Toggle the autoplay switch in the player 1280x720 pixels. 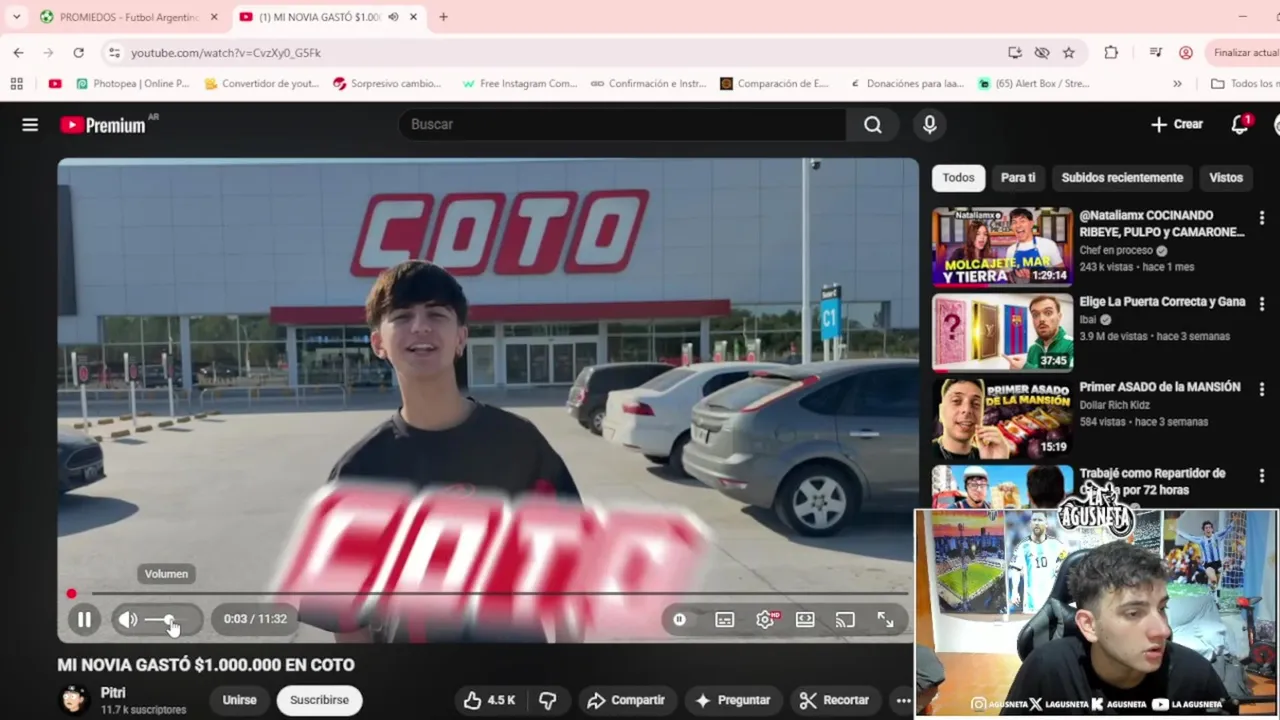coord(680,619)
